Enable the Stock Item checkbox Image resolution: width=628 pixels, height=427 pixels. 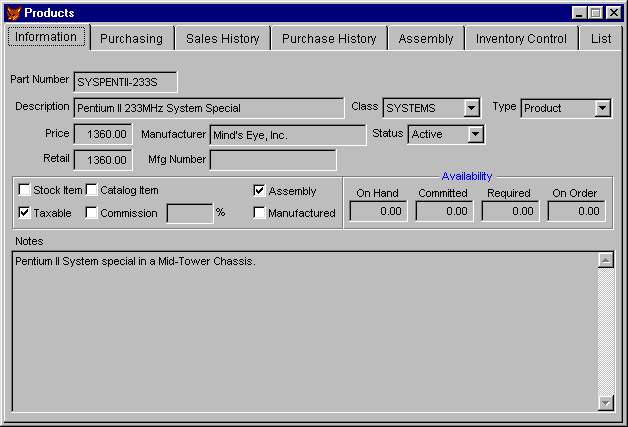pyautogui.click(x=25, y=190)
